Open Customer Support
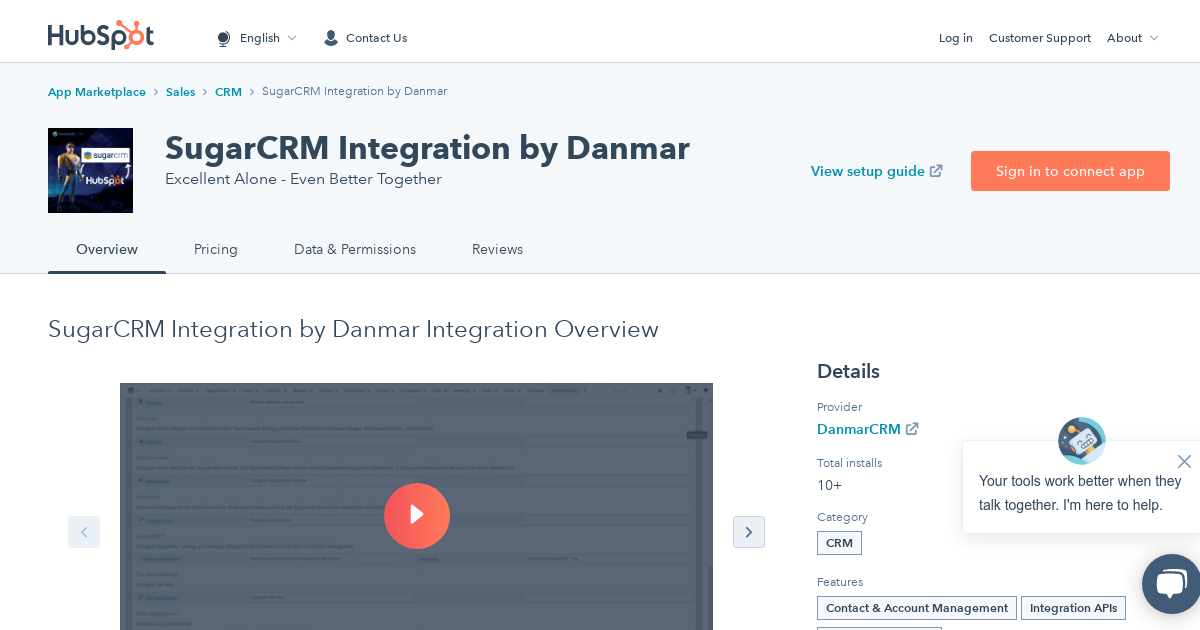 pos(1040,38)
